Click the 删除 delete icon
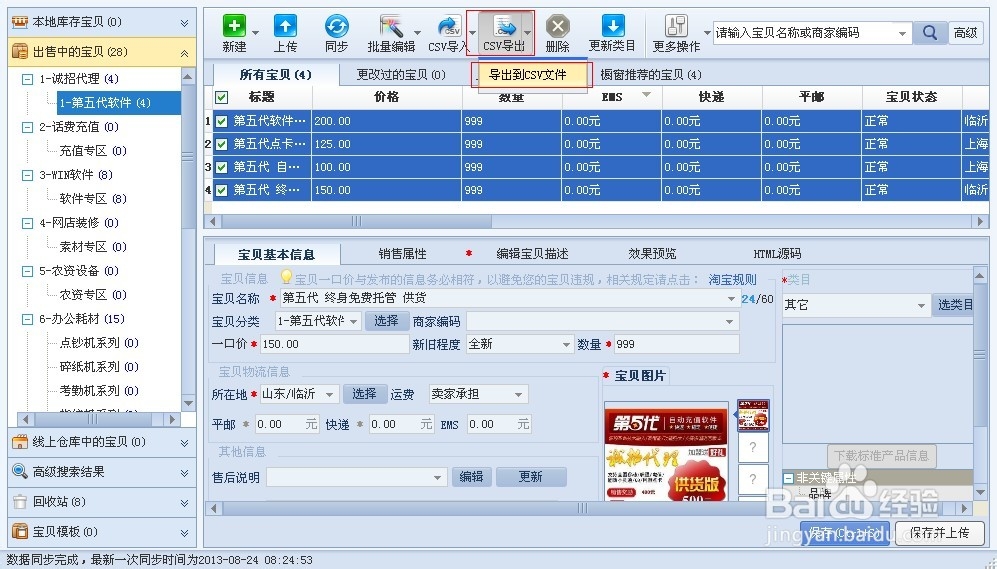997x569 pixels. 558,27
